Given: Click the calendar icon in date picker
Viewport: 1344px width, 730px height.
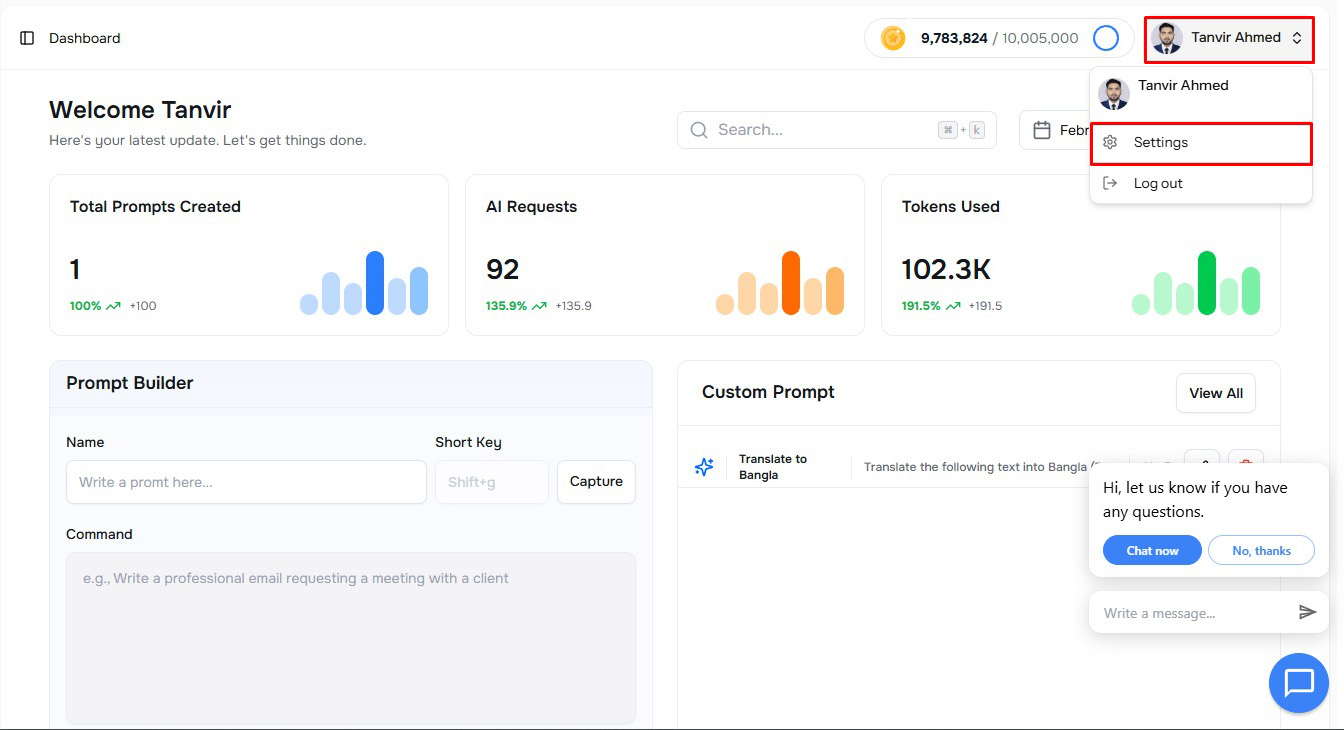Looking at the screenshot, I should [1041, 130].
